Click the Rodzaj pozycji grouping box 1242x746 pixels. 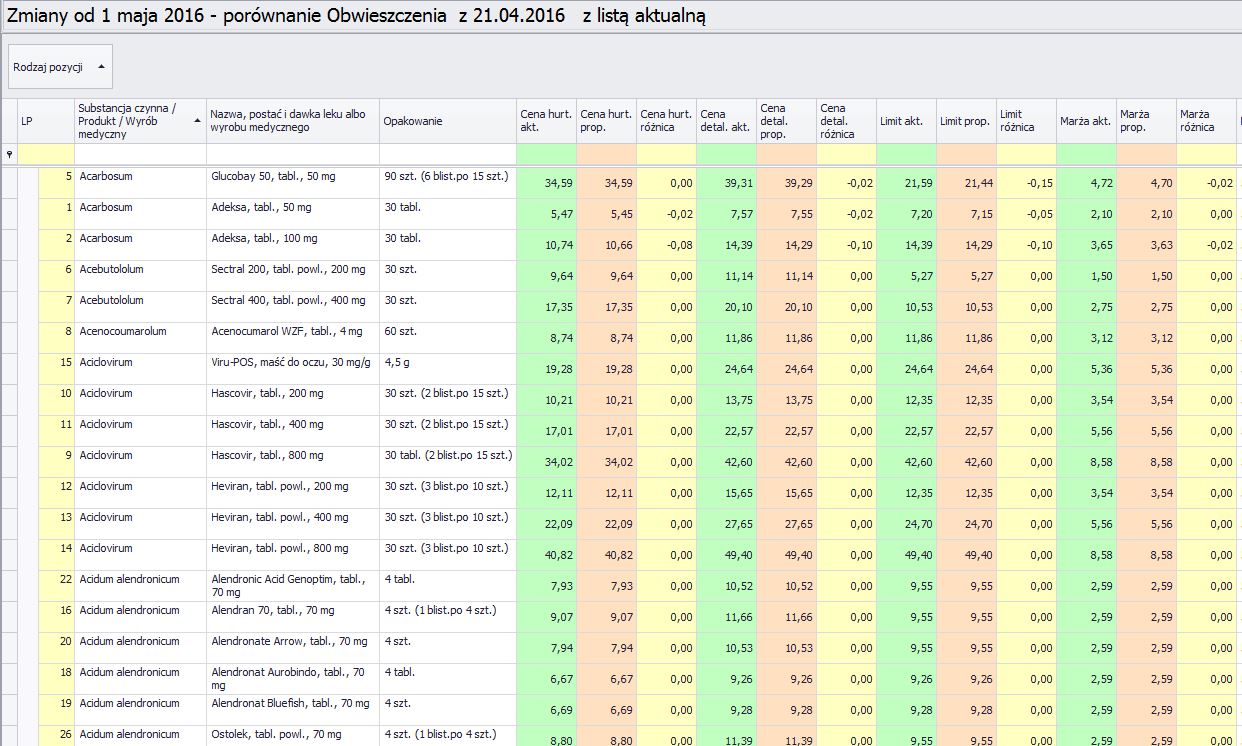click(60, 67)
